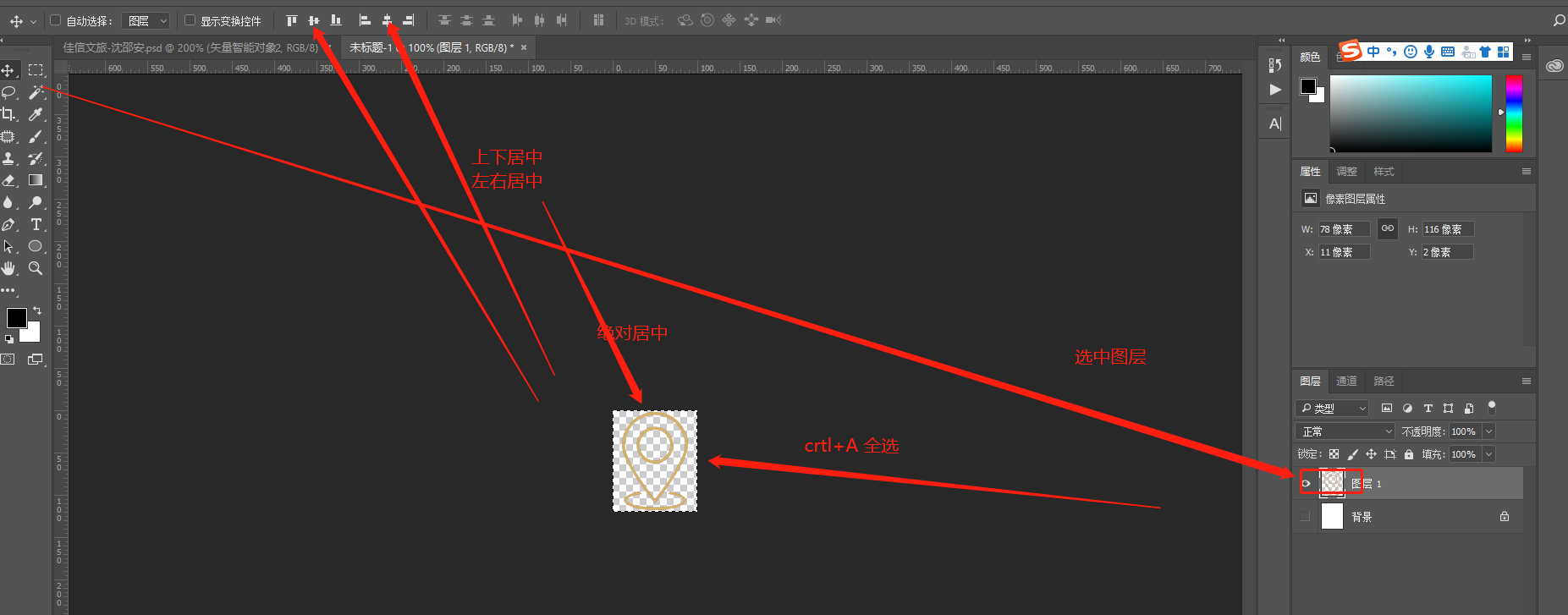Screen dimensions: 1568x615
Task: Pick the Magic Wand tool
Action: coord(36,92)
